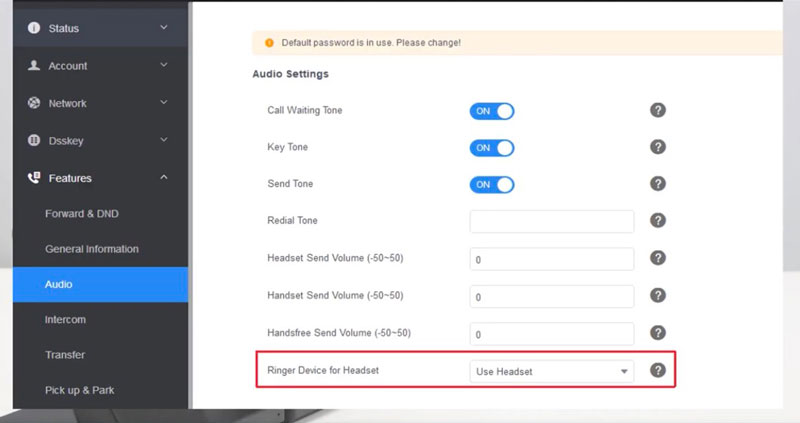
Task: Click the Features phone icon
Action: pos(34,178)
